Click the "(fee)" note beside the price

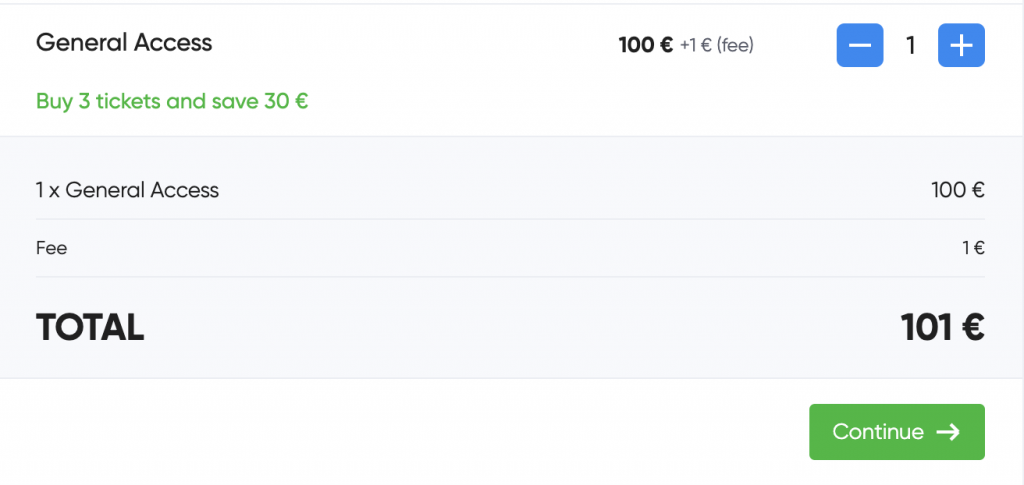735,46
